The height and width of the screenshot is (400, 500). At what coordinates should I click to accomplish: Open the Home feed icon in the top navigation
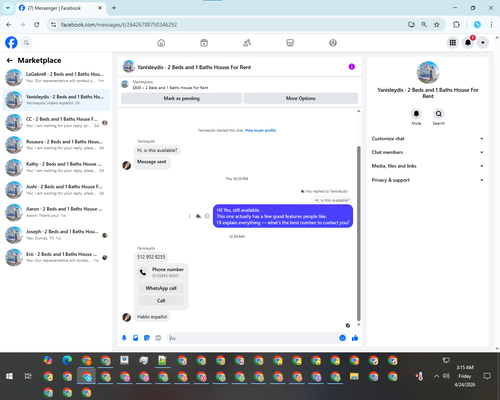(161, 43)
